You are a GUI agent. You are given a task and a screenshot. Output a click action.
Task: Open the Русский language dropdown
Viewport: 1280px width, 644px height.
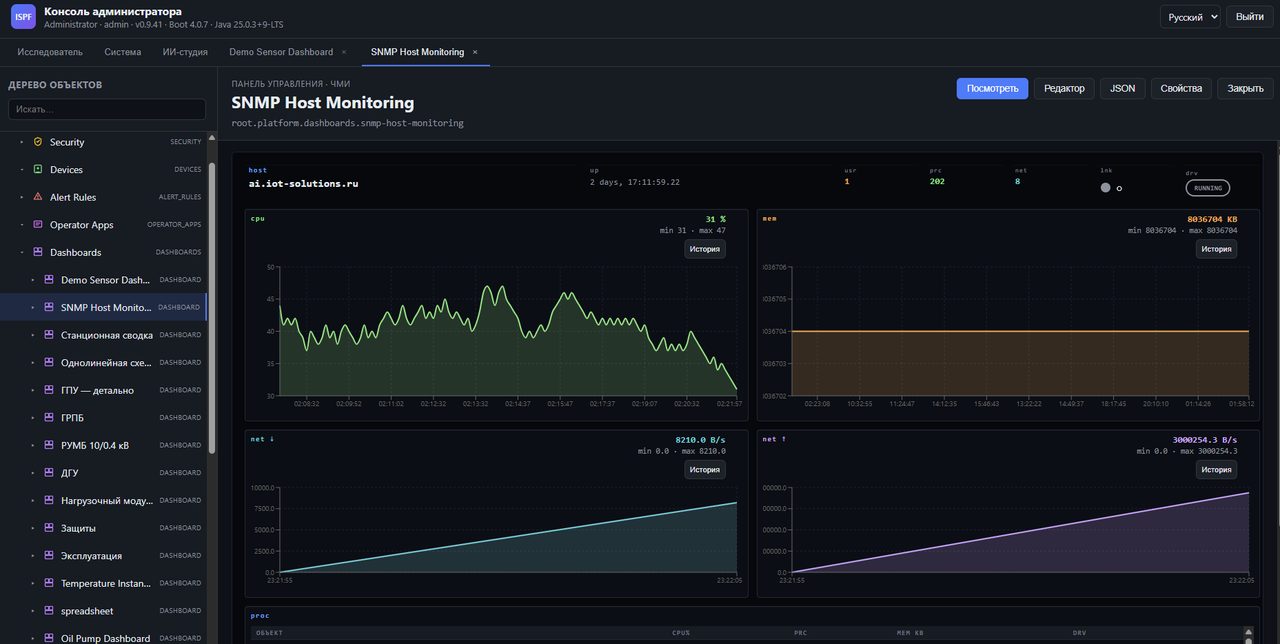[x=1190, y=17]
